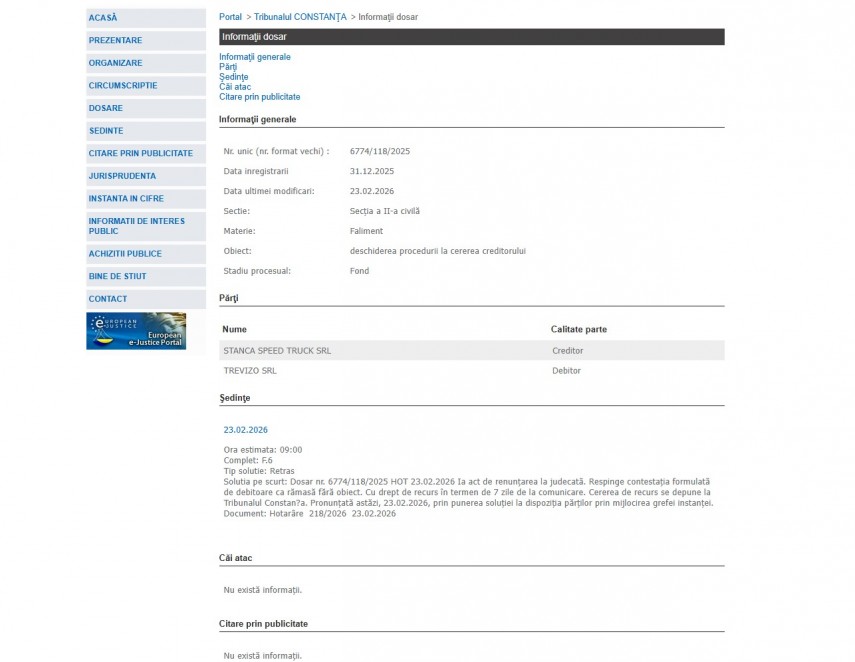855x662 pixels.
Task: Jump to Informații generale anchor link
Action: [x=255, y=57]
